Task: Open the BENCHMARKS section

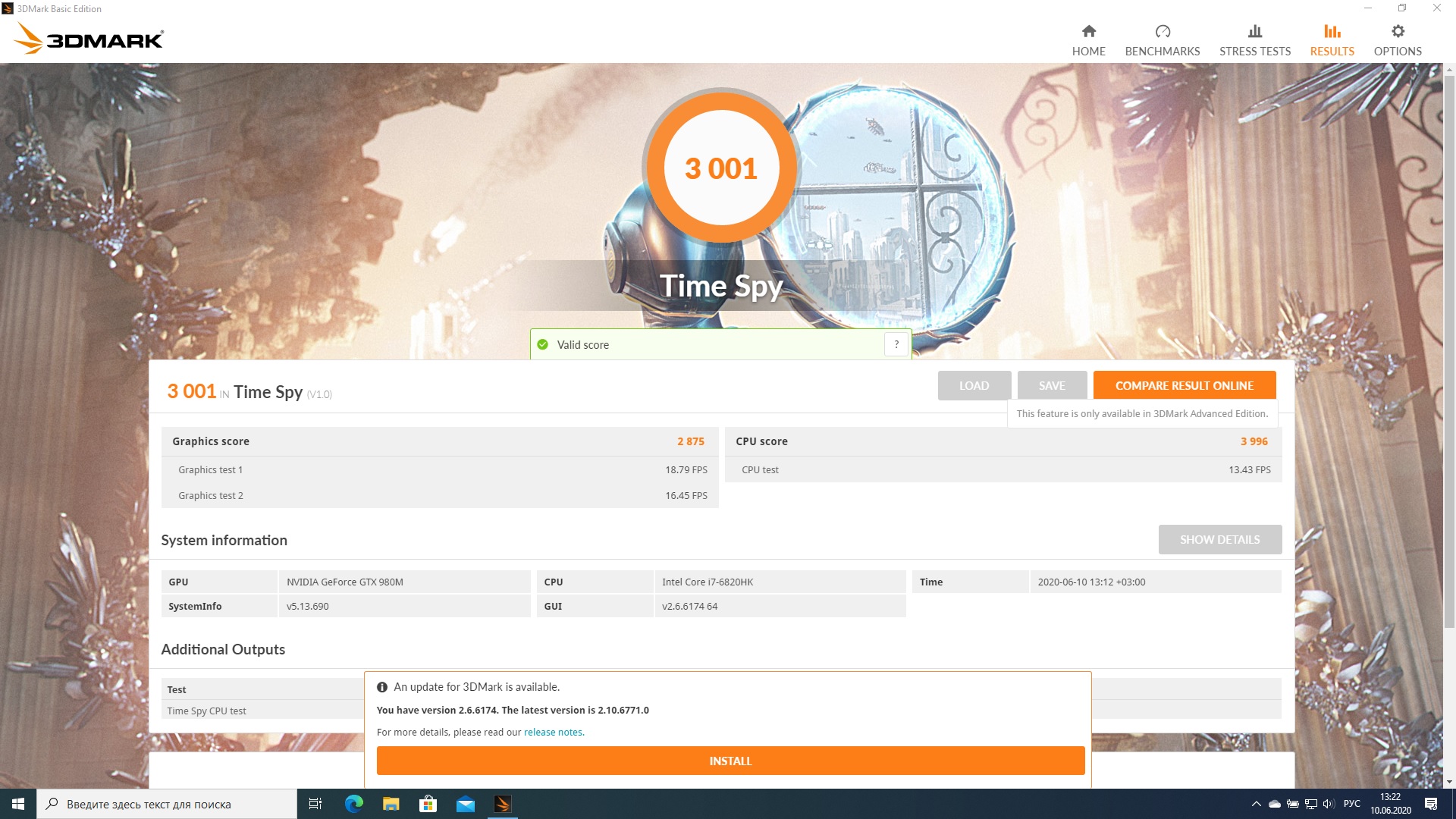Action: point(1162,40)
